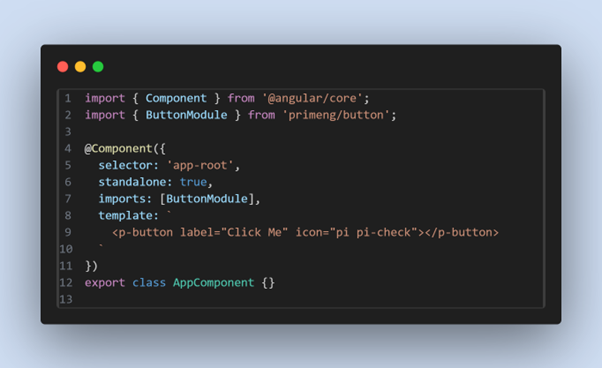This screenshot has width=602, height=368.
Task: Click the red close window dot
Action: (x=63, y=67)
